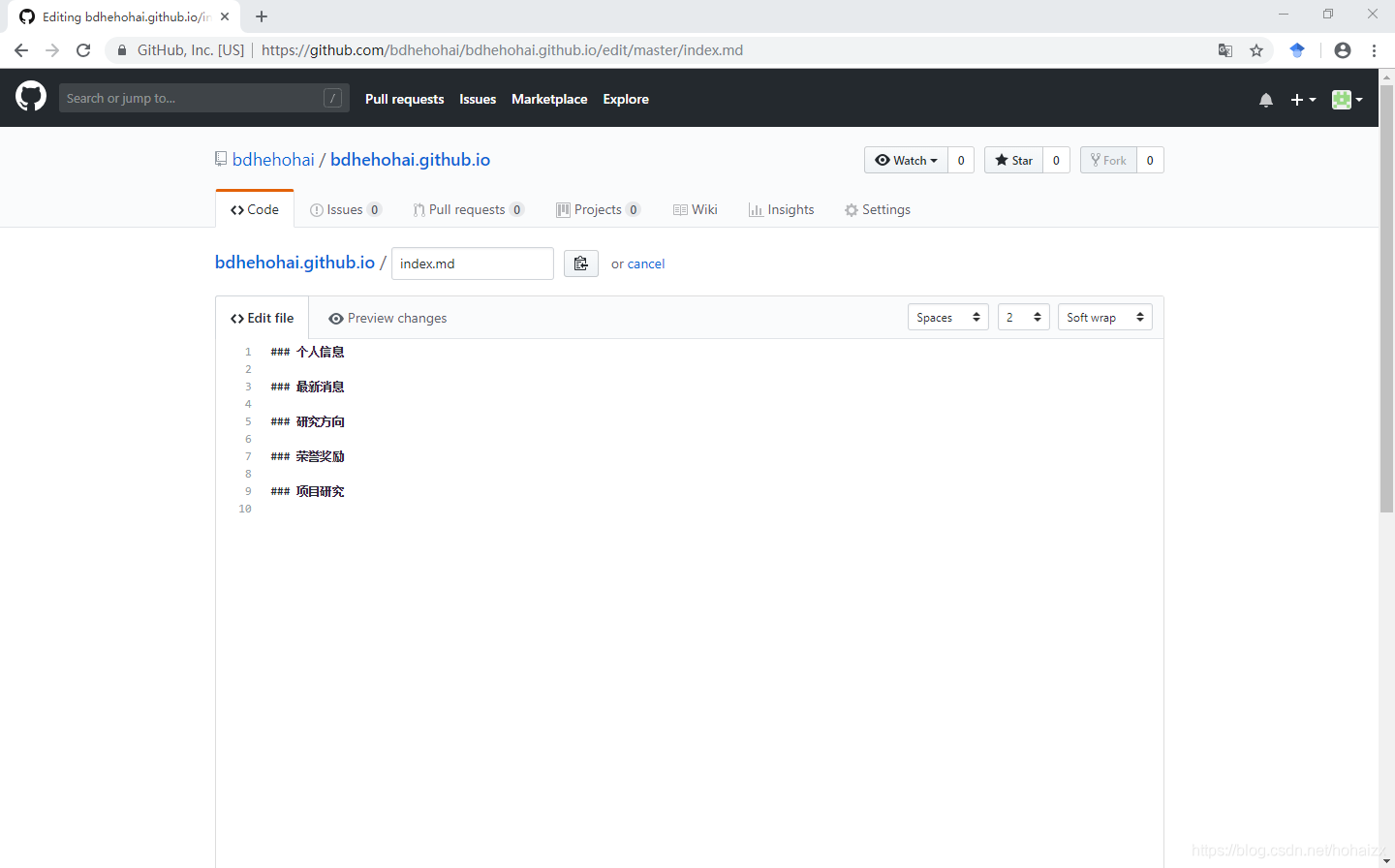This screenshot has width=1395, height=868.
Task: Click the scrollbar down arrow
Action: coord(1386,860)
